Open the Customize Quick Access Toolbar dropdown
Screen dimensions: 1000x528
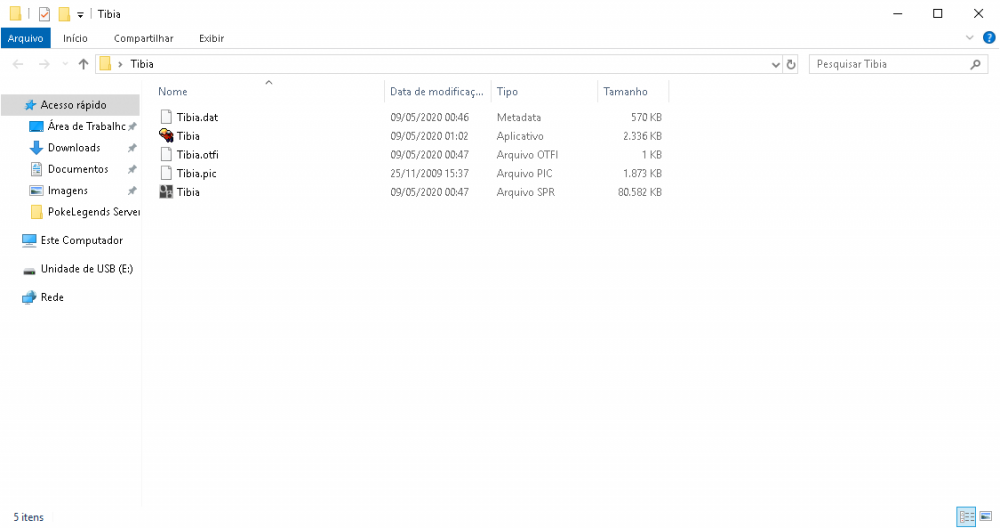[80, 15]
